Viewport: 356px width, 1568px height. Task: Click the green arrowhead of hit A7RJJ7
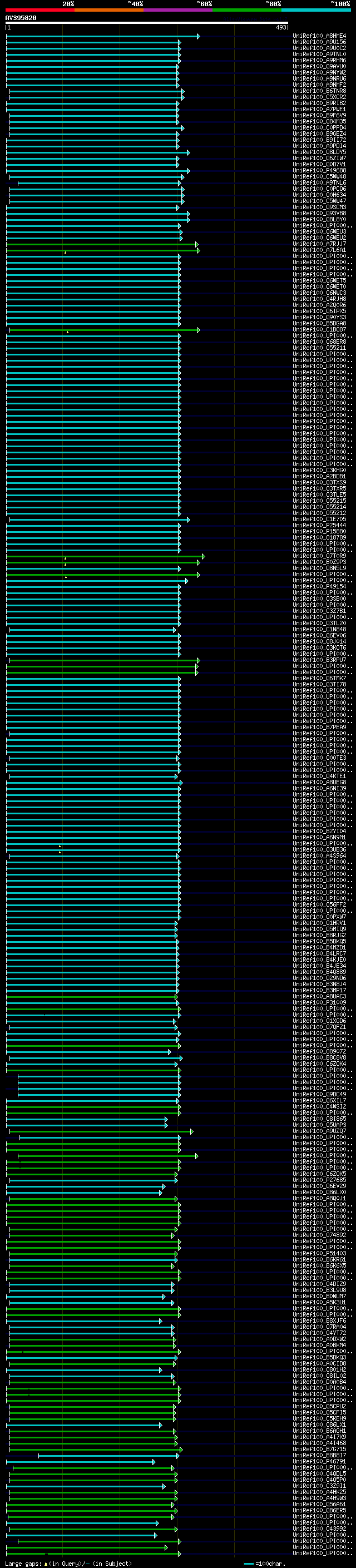point(197,244)
